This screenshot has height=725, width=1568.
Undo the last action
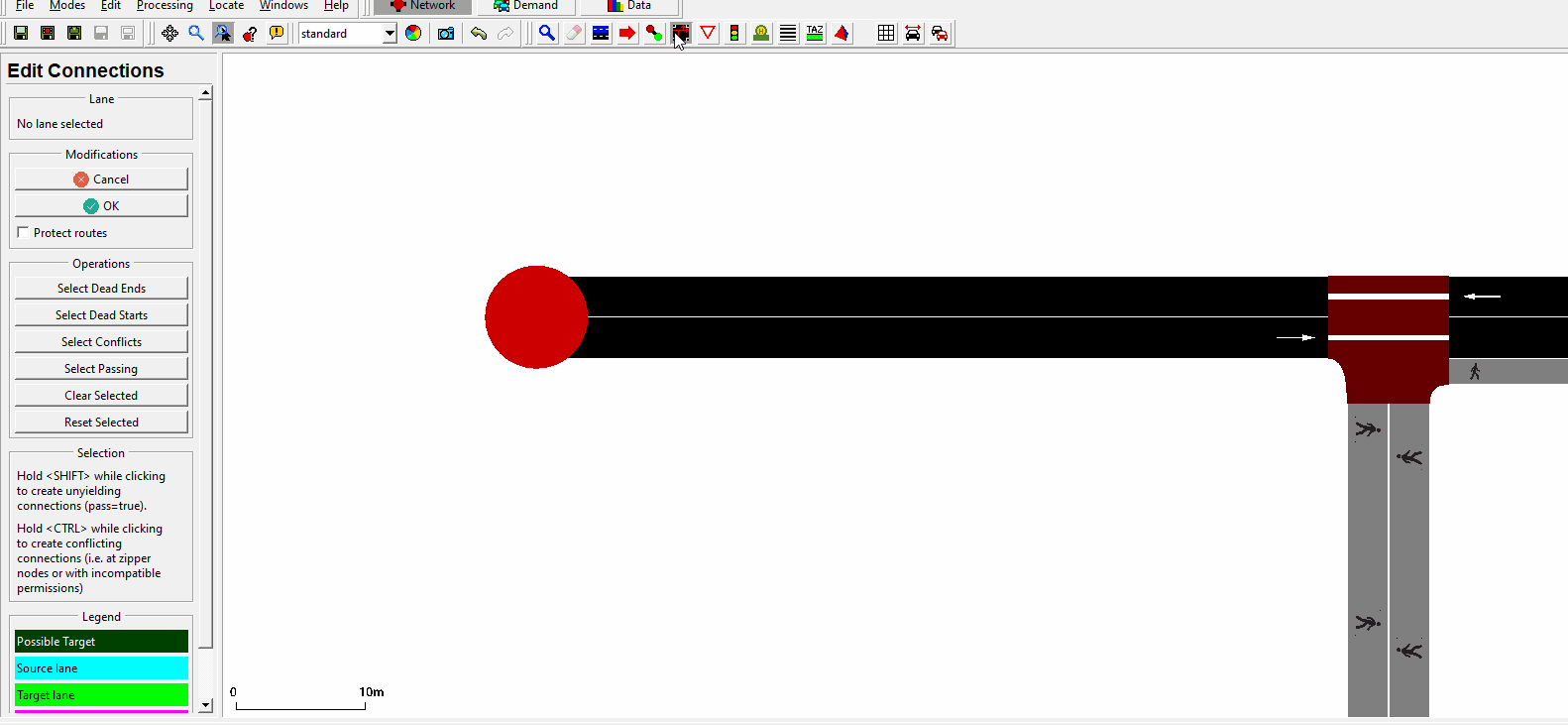click(479, 34)
